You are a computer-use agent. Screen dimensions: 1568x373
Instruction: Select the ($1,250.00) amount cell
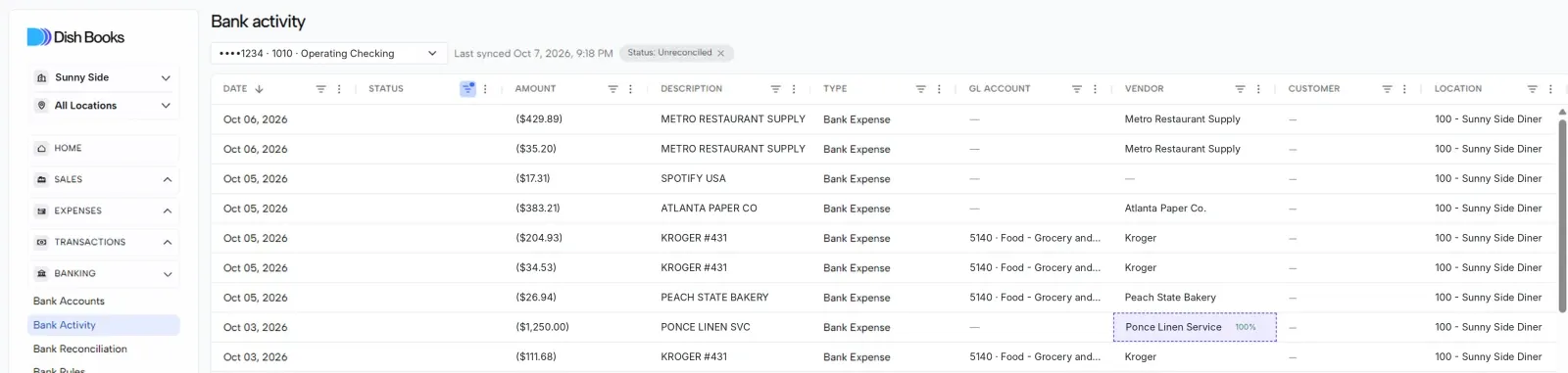pyautogui.click(x=542, y=327)
